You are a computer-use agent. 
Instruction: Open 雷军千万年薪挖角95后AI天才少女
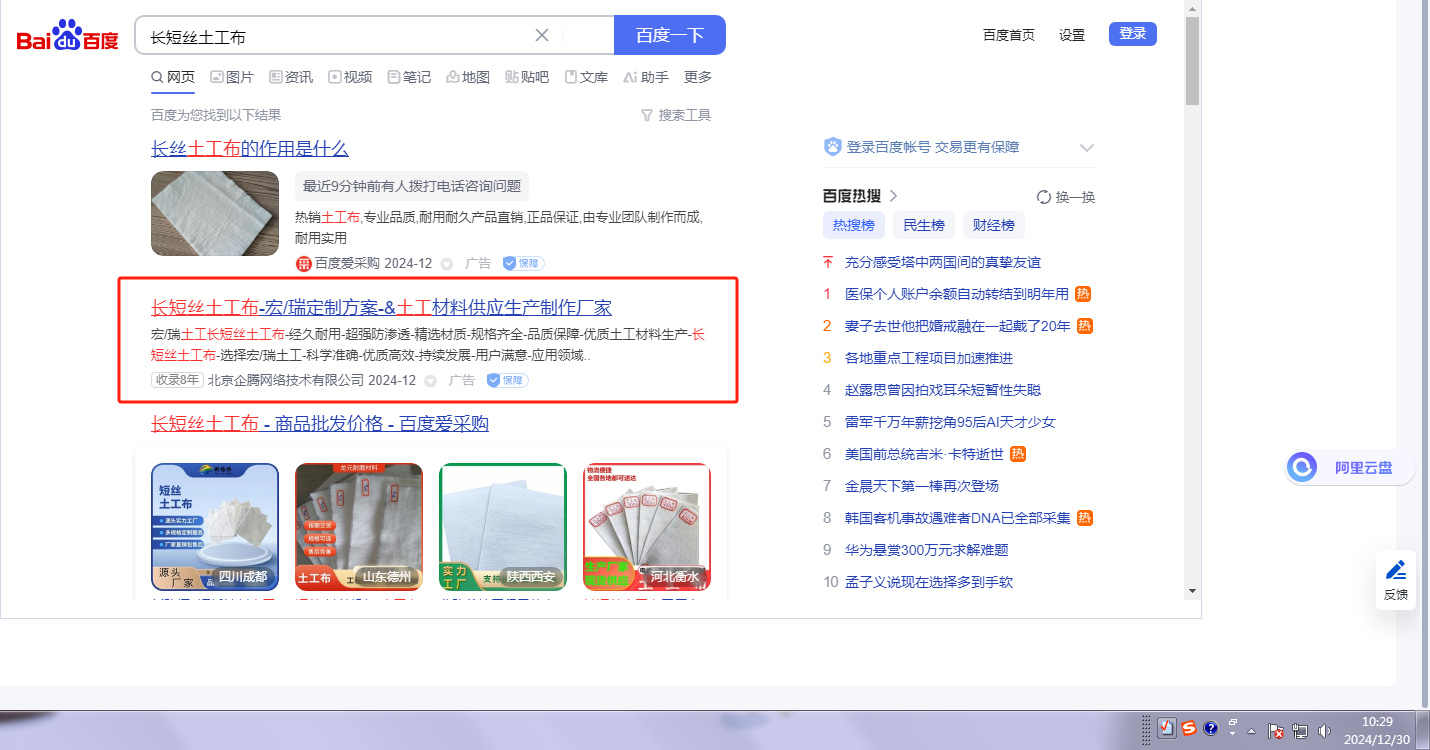click(950, 422)
